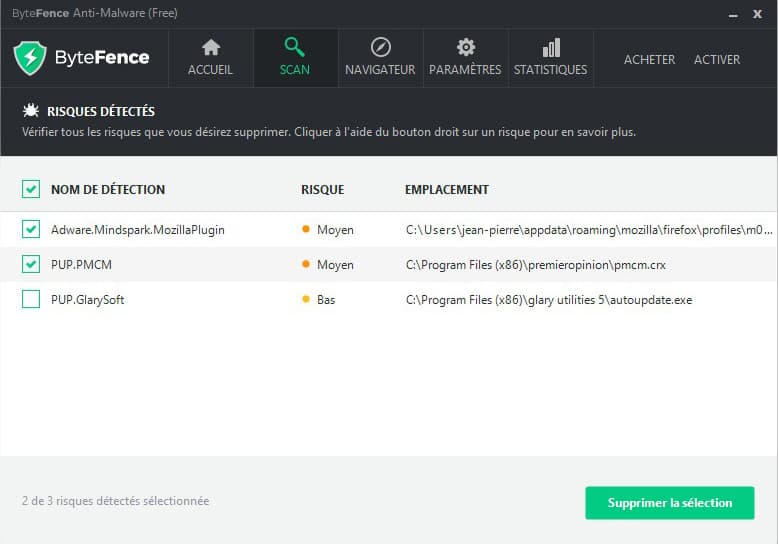
Task: Click the RISQUES DÉTECTÉS heading
Action: click(101, 112)
